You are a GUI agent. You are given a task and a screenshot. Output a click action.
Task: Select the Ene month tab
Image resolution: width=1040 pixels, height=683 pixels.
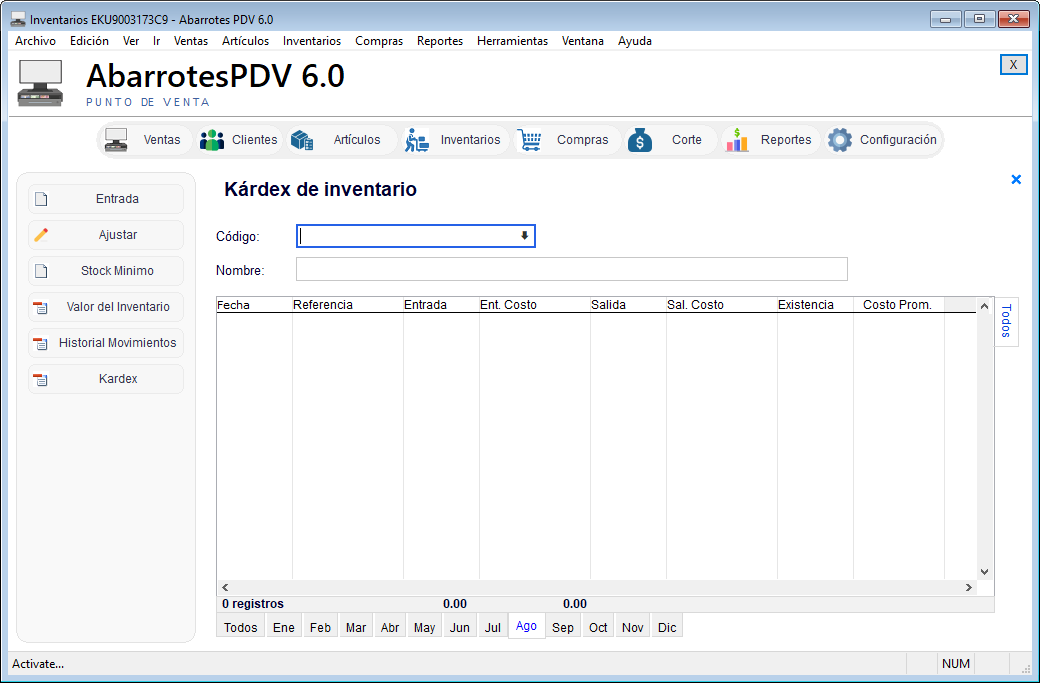pos(283,627)
